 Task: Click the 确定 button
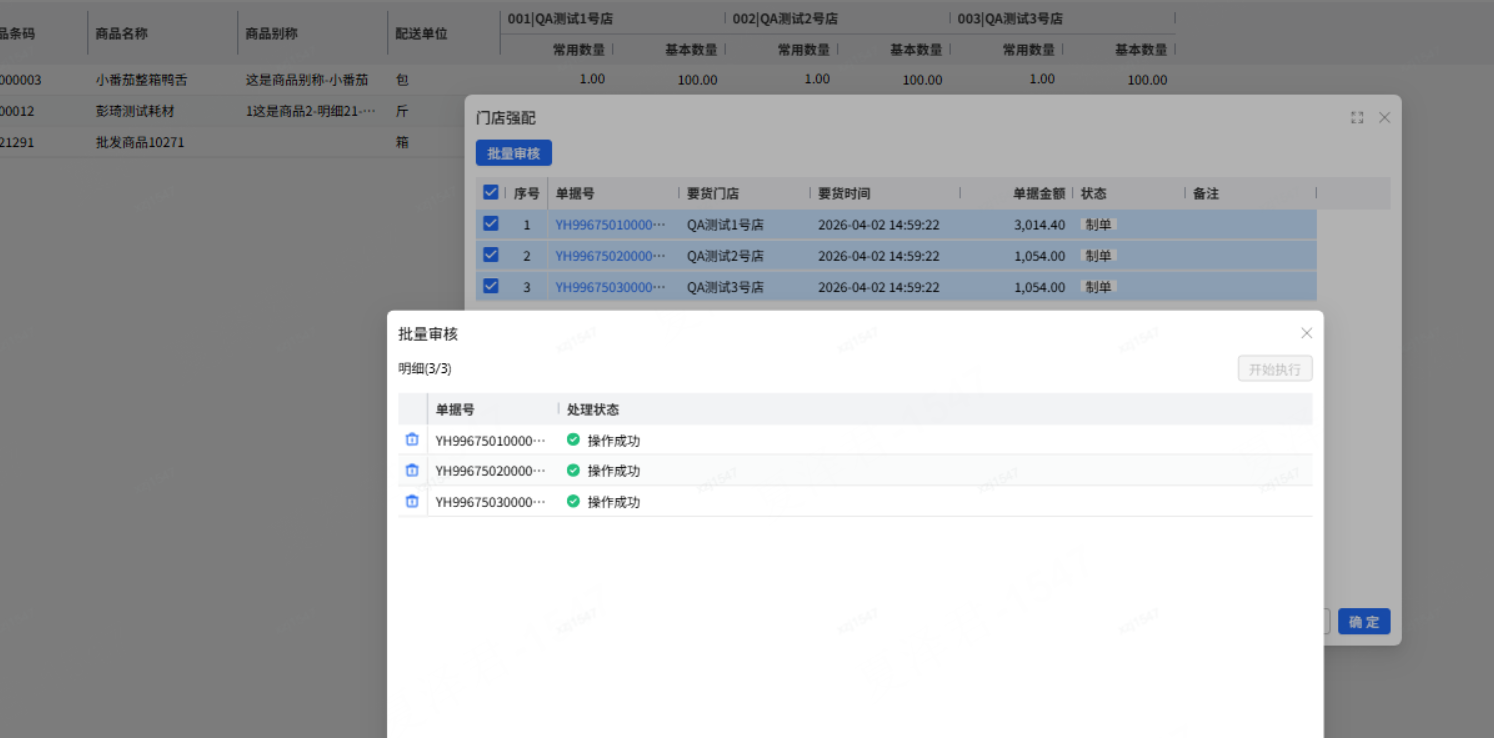(x=1363, y=622)
